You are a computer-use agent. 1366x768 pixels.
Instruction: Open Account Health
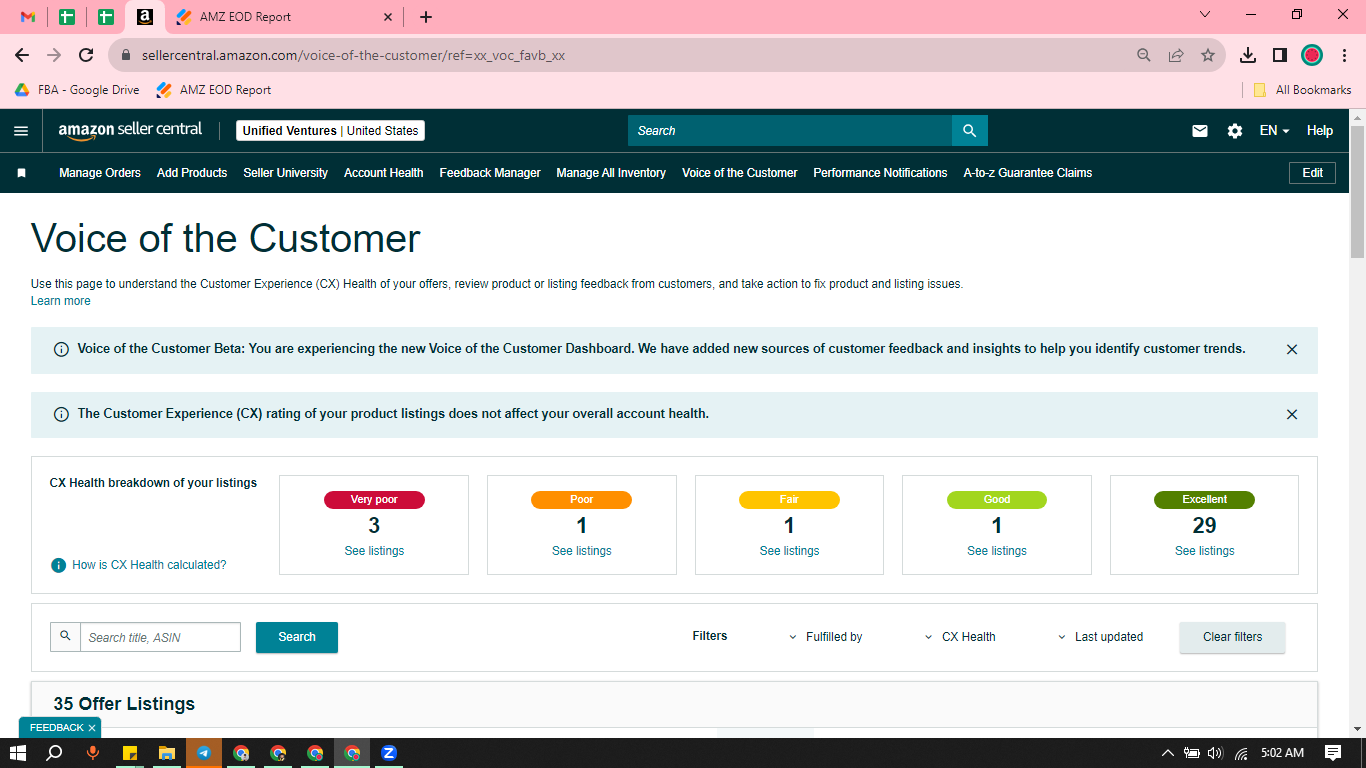[x=384, y=173]
